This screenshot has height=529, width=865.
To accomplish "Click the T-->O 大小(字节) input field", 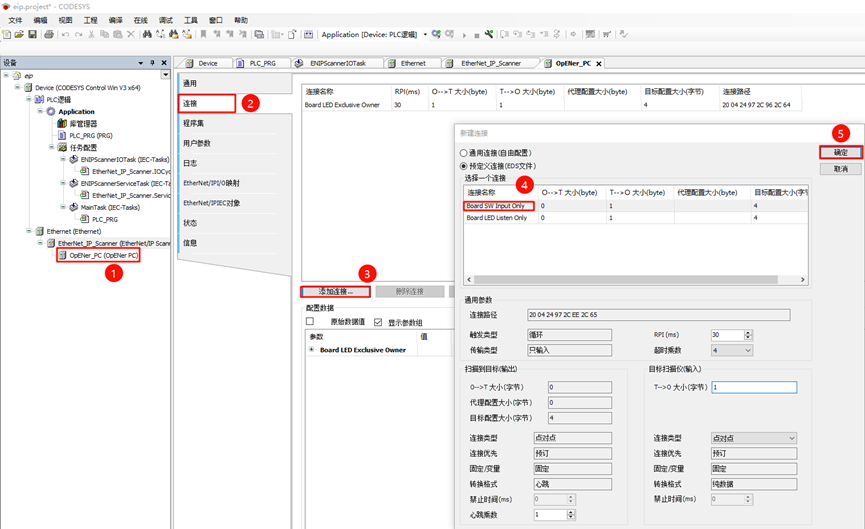I will point(754,387).
